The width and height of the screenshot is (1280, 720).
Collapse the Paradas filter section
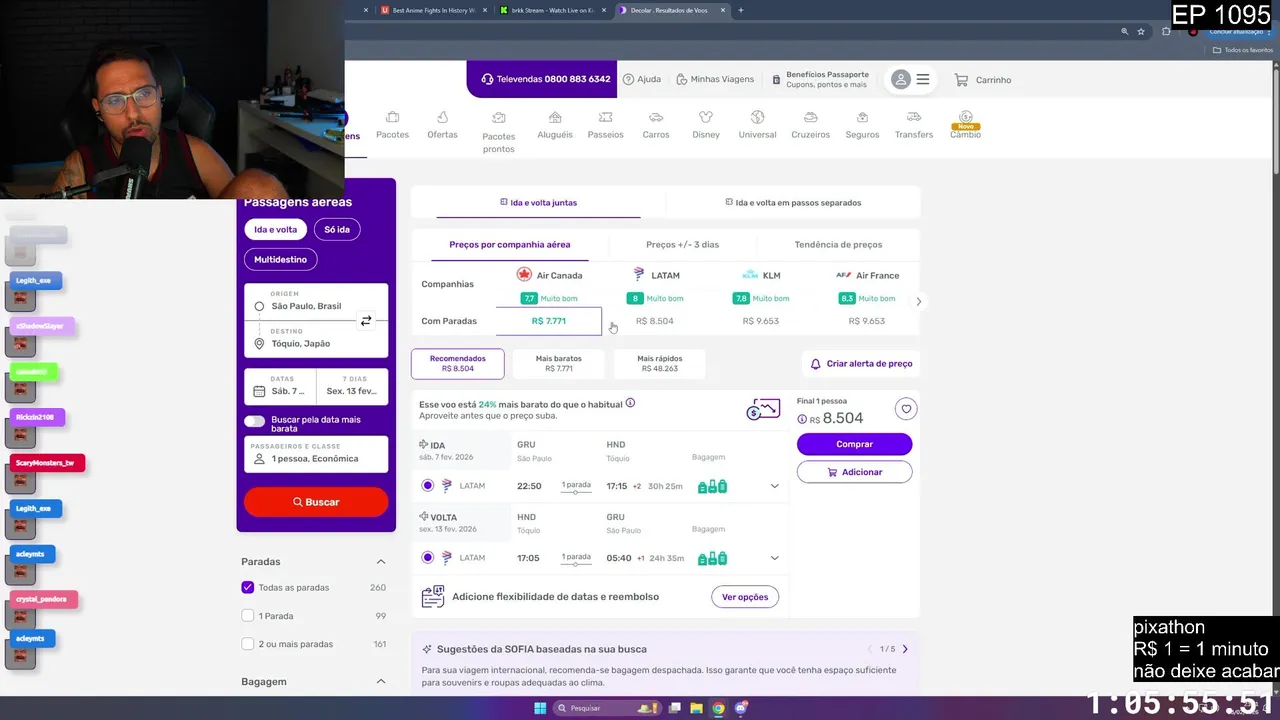(x=381, y=562)
